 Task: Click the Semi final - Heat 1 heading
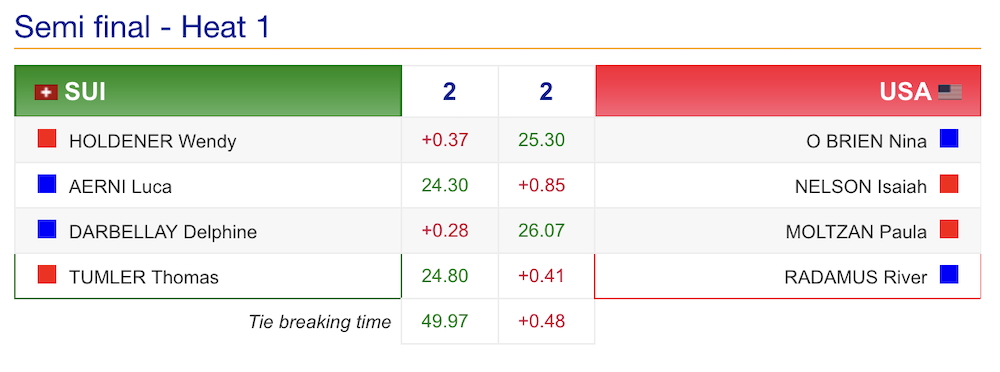click(142, 27)
